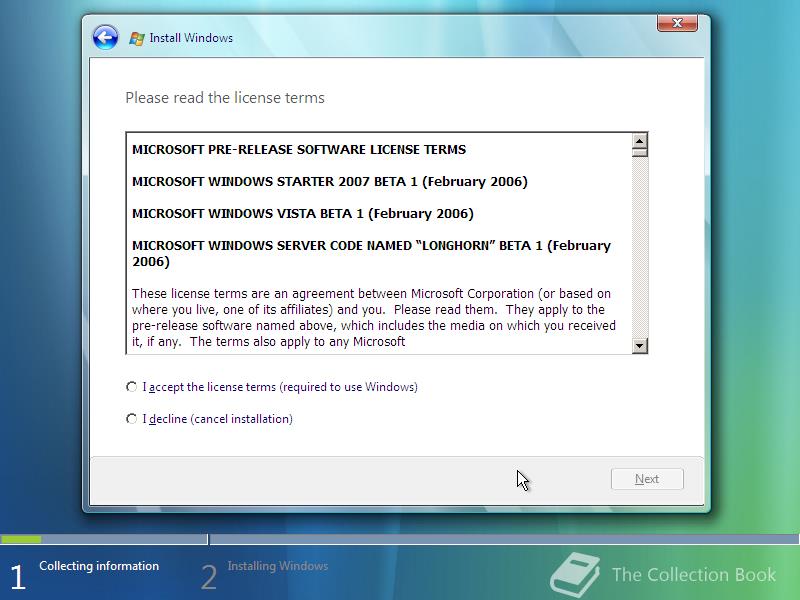Screen dimensions: 800x600
Task: Click the 'Install Windows' title text
Action: tap(191, 38)
